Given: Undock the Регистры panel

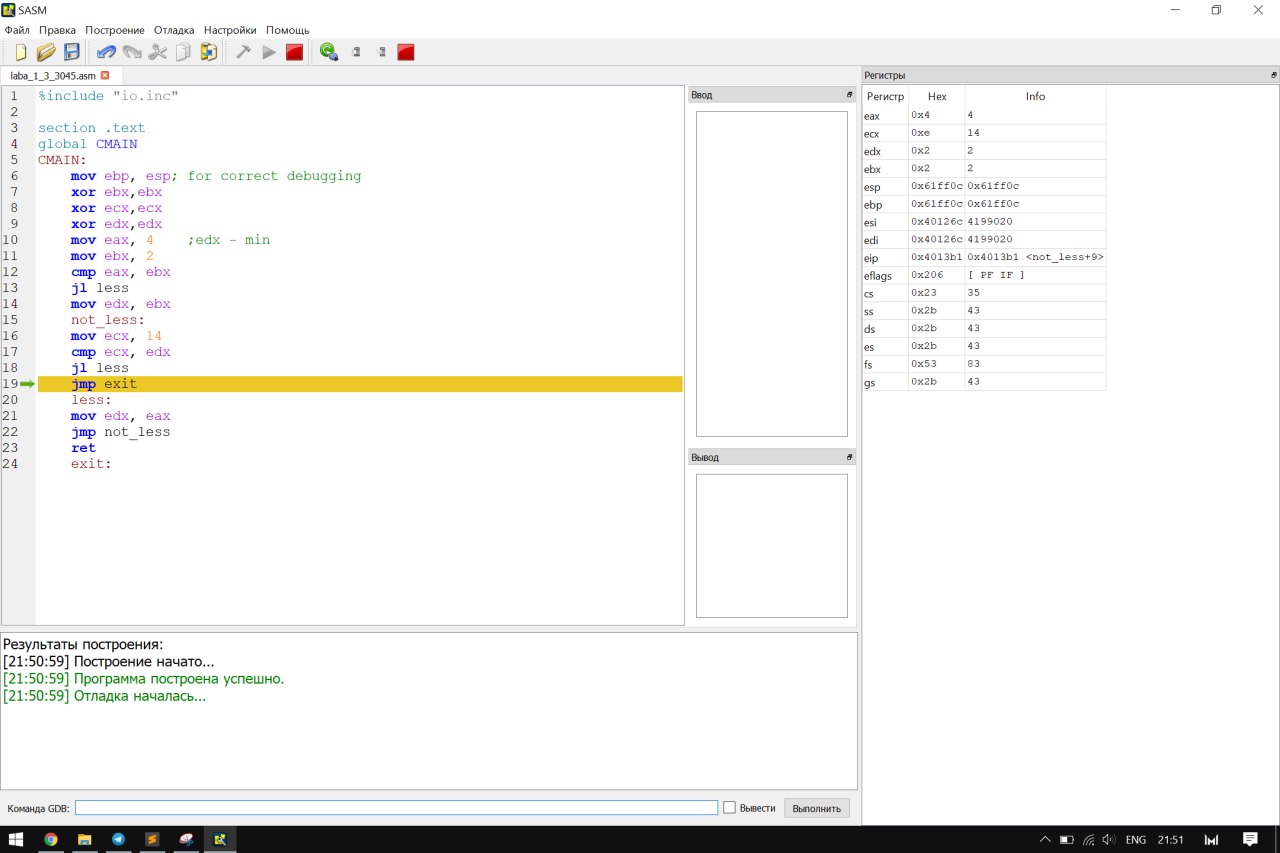Looking at the screenshot, I should click(1274, 75).
